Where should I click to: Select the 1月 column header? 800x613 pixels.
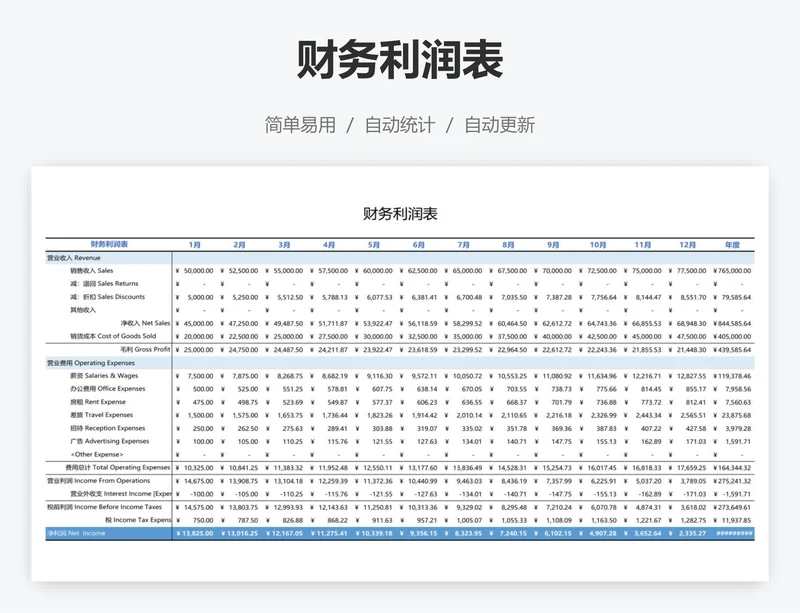[194, 245]
